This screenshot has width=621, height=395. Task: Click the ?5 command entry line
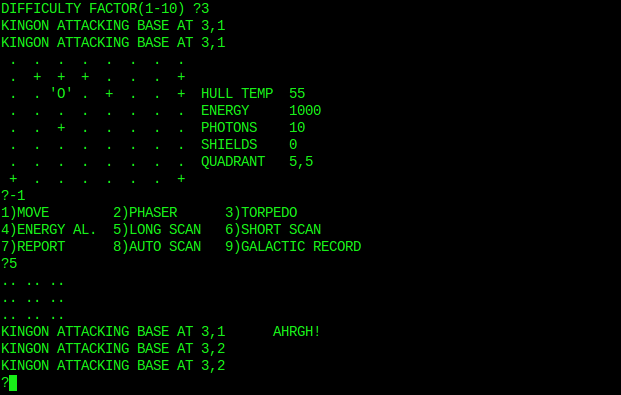9,264
